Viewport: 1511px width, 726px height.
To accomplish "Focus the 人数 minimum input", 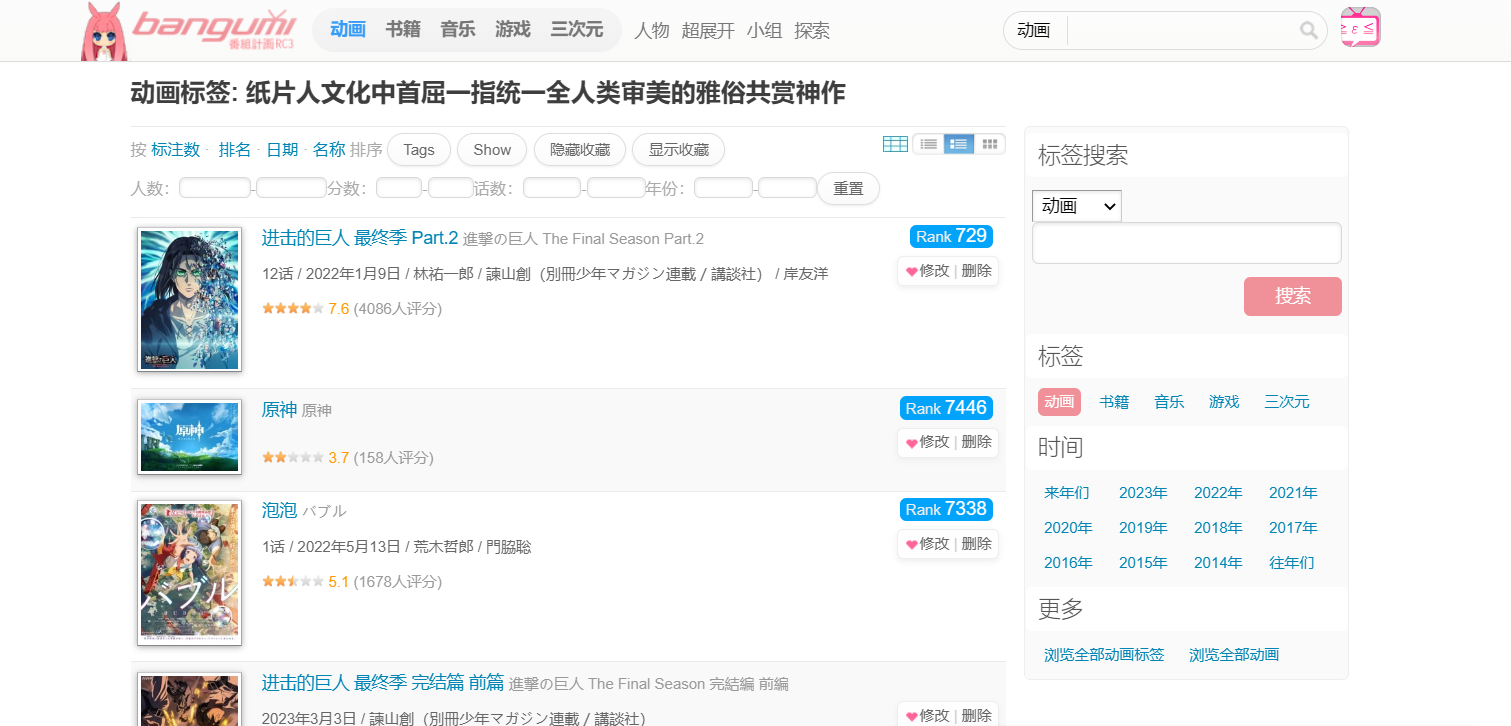I will (x=215, y=188).
